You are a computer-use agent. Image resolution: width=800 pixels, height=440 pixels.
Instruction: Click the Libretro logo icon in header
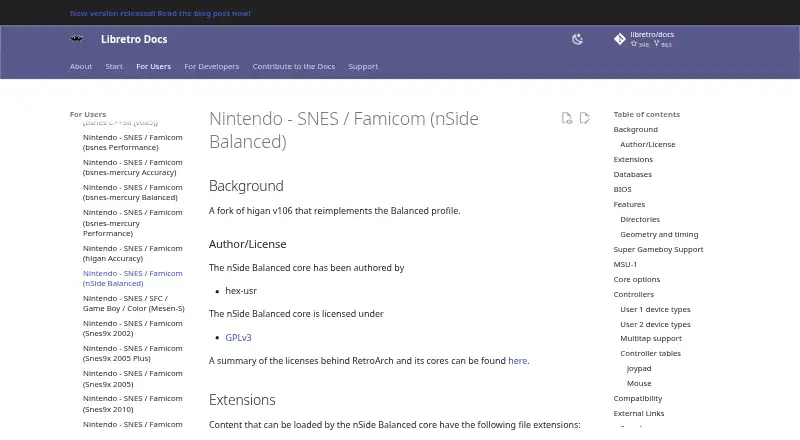coord(77,39)
